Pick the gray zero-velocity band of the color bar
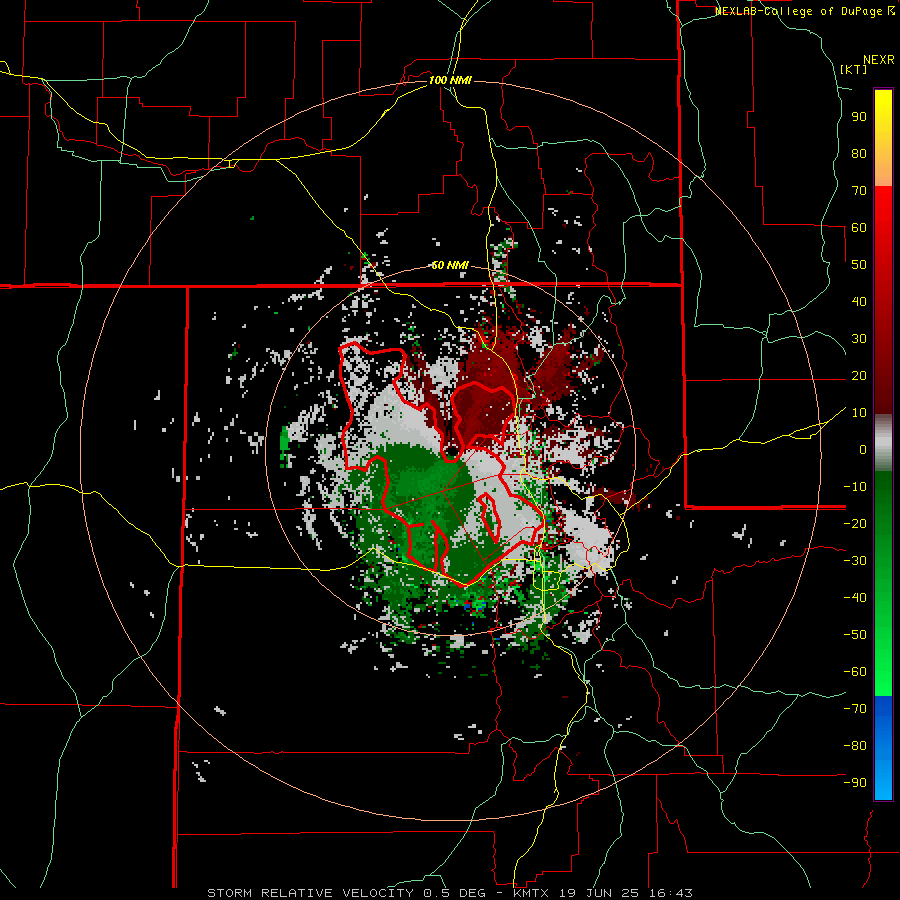The width and height of the screenshot is (900, 900). click(x=883, y=442)
